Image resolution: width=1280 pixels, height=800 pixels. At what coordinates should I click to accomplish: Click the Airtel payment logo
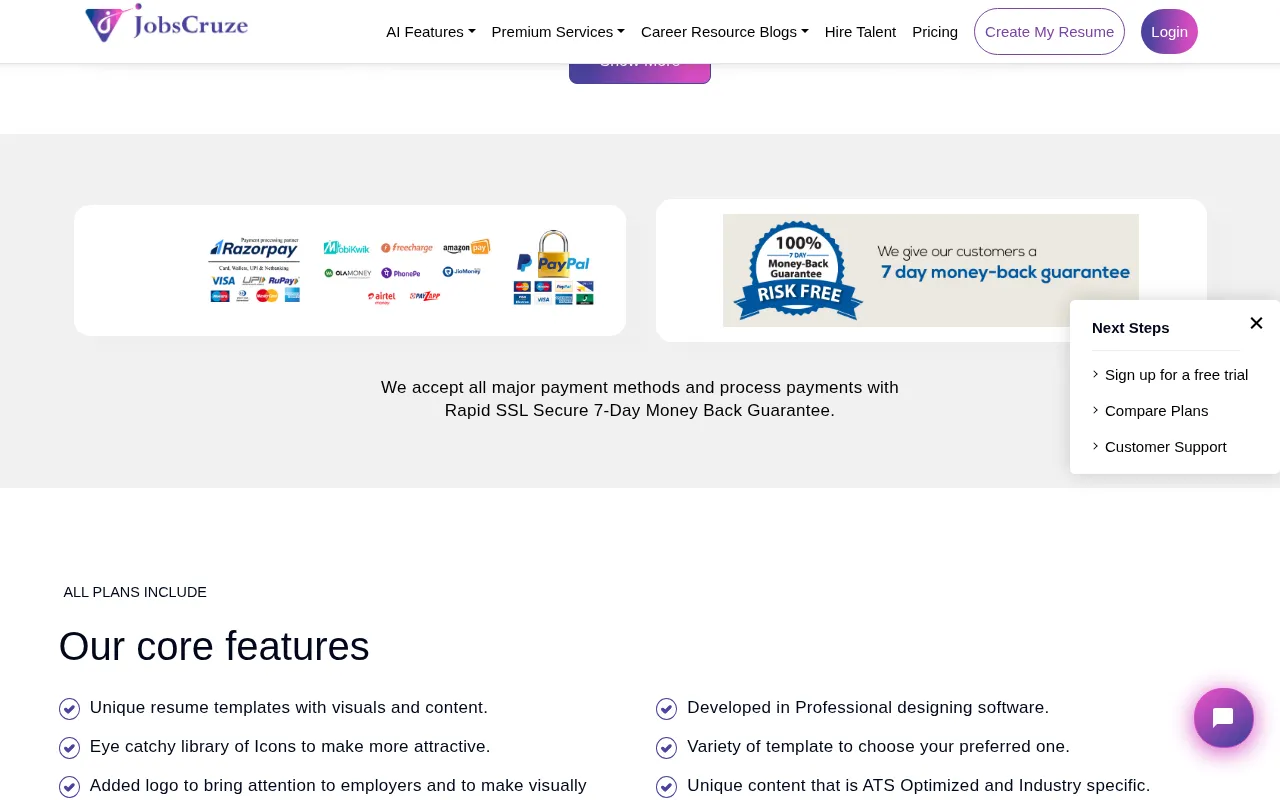click(x=381, y=297)
